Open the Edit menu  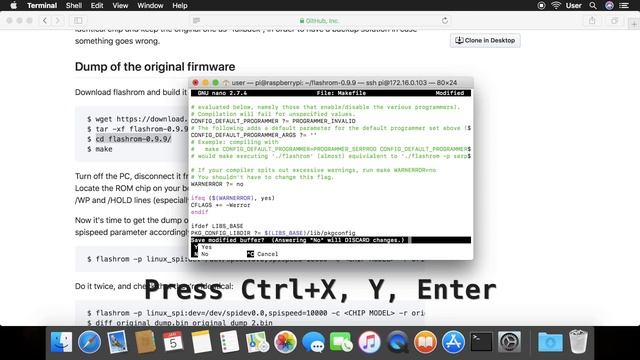pyautogui.click(x=97, y=6)
